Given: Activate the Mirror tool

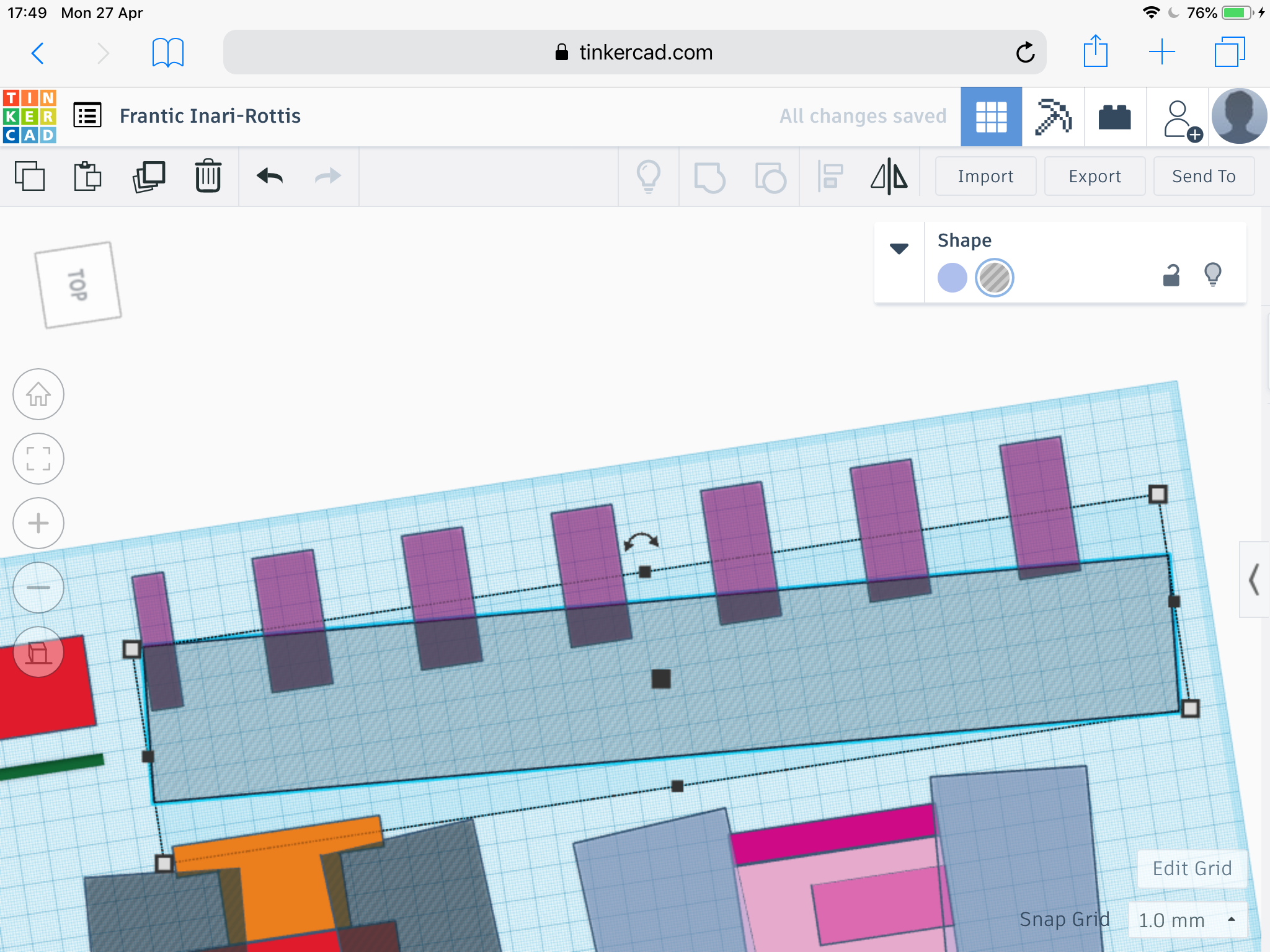Looking at the screenshot, I should [x=889, y=177].
